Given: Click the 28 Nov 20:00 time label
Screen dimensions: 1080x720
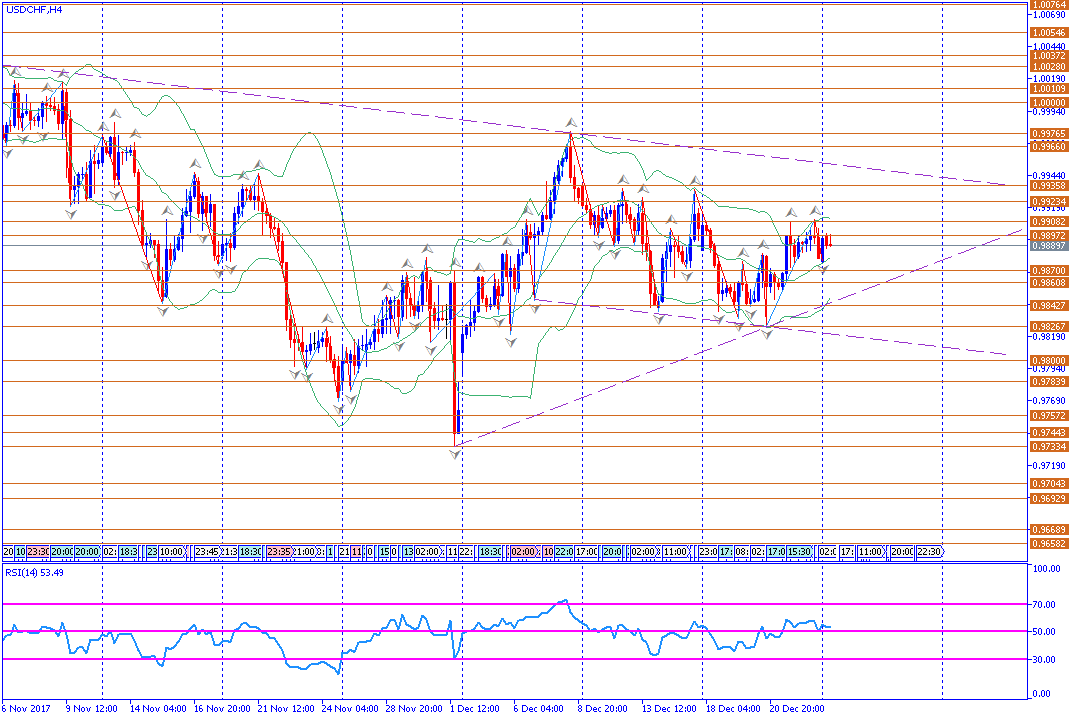Looking at the screenshot, I should pyautogui.click(x=414, y=708).
